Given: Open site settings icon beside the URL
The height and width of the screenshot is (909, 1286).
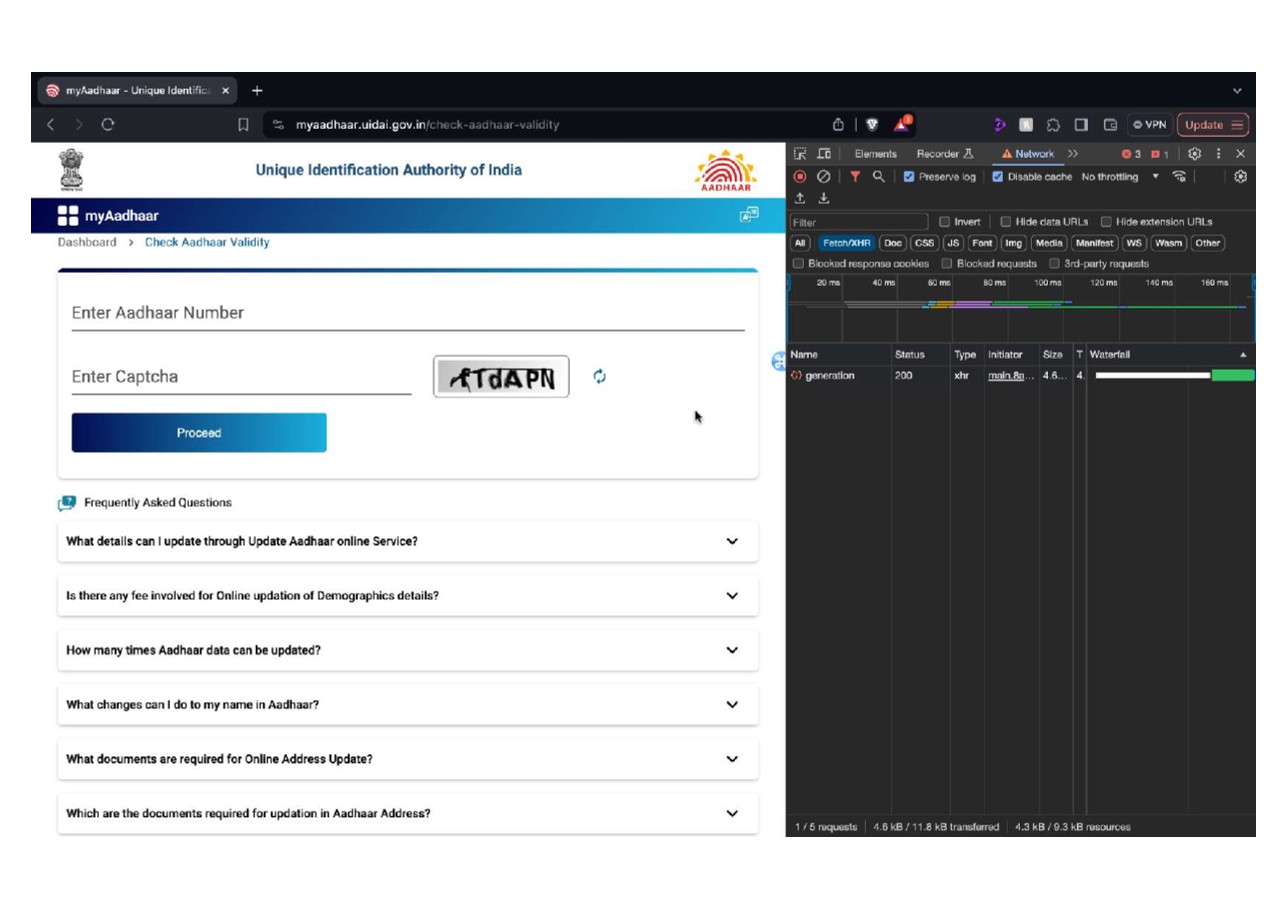Looking at the screenshot, I should 278,125.
